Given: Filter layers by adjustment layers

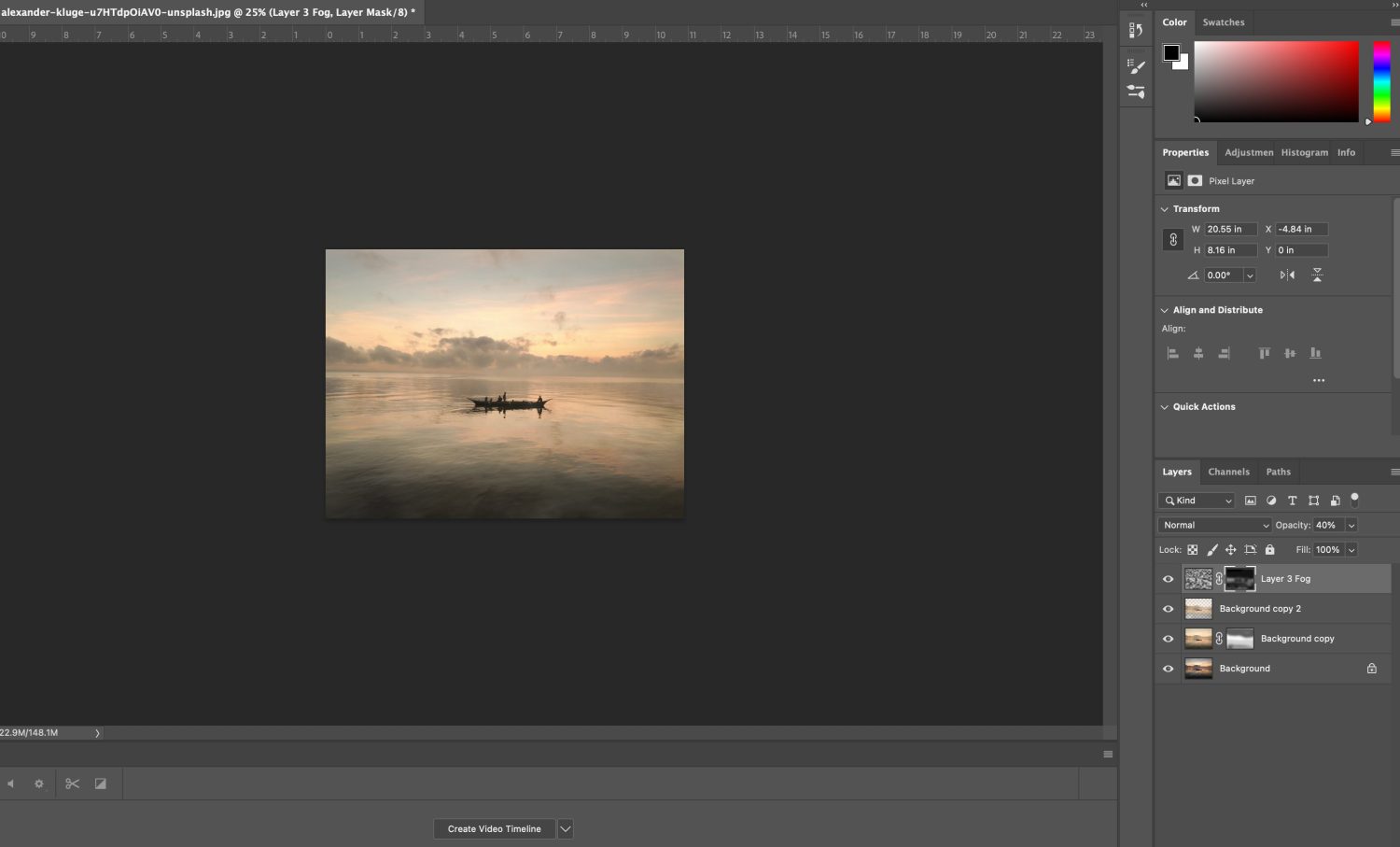Looking at the screenshot, I should click(1271, 501).
